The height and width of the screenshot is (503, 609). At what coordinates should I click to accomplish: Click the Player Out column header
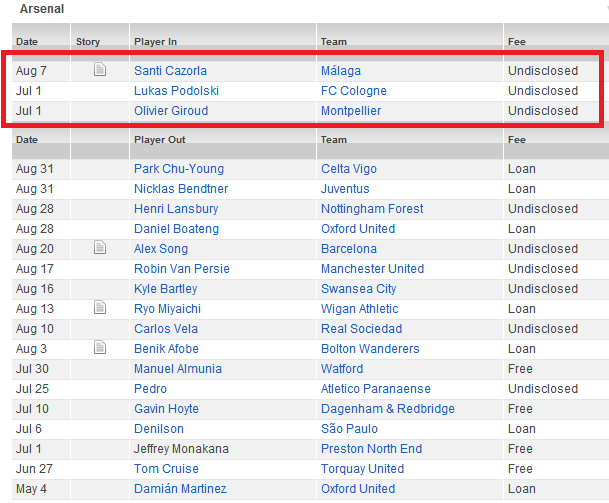pyautogui.click(x=159, y=140)
